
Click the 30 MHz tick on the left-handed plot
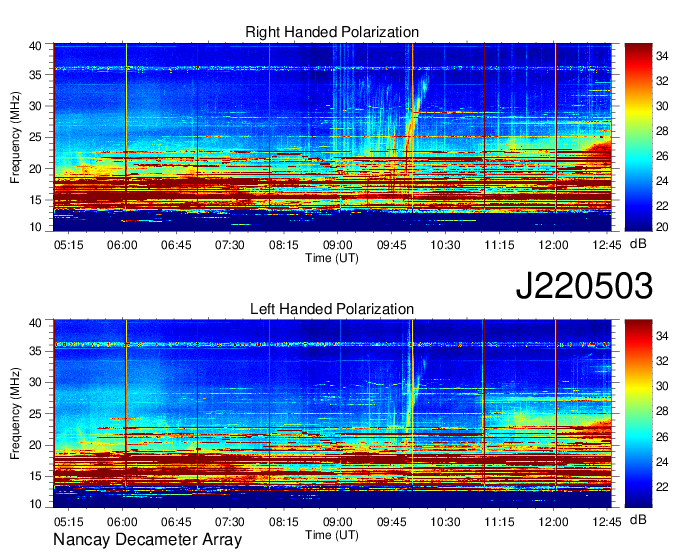[x=36, y=382]
